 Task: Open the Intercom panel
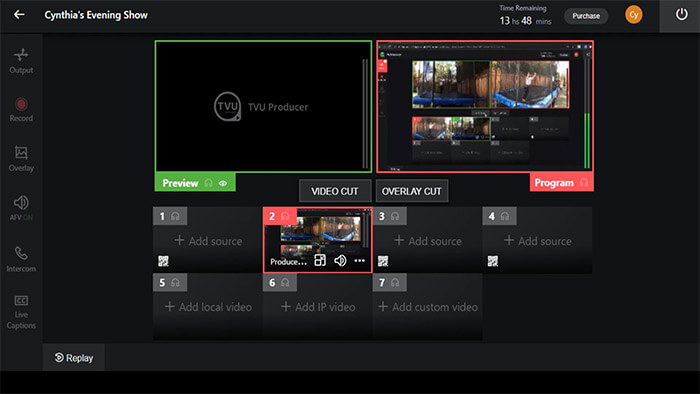pos(21,259)
